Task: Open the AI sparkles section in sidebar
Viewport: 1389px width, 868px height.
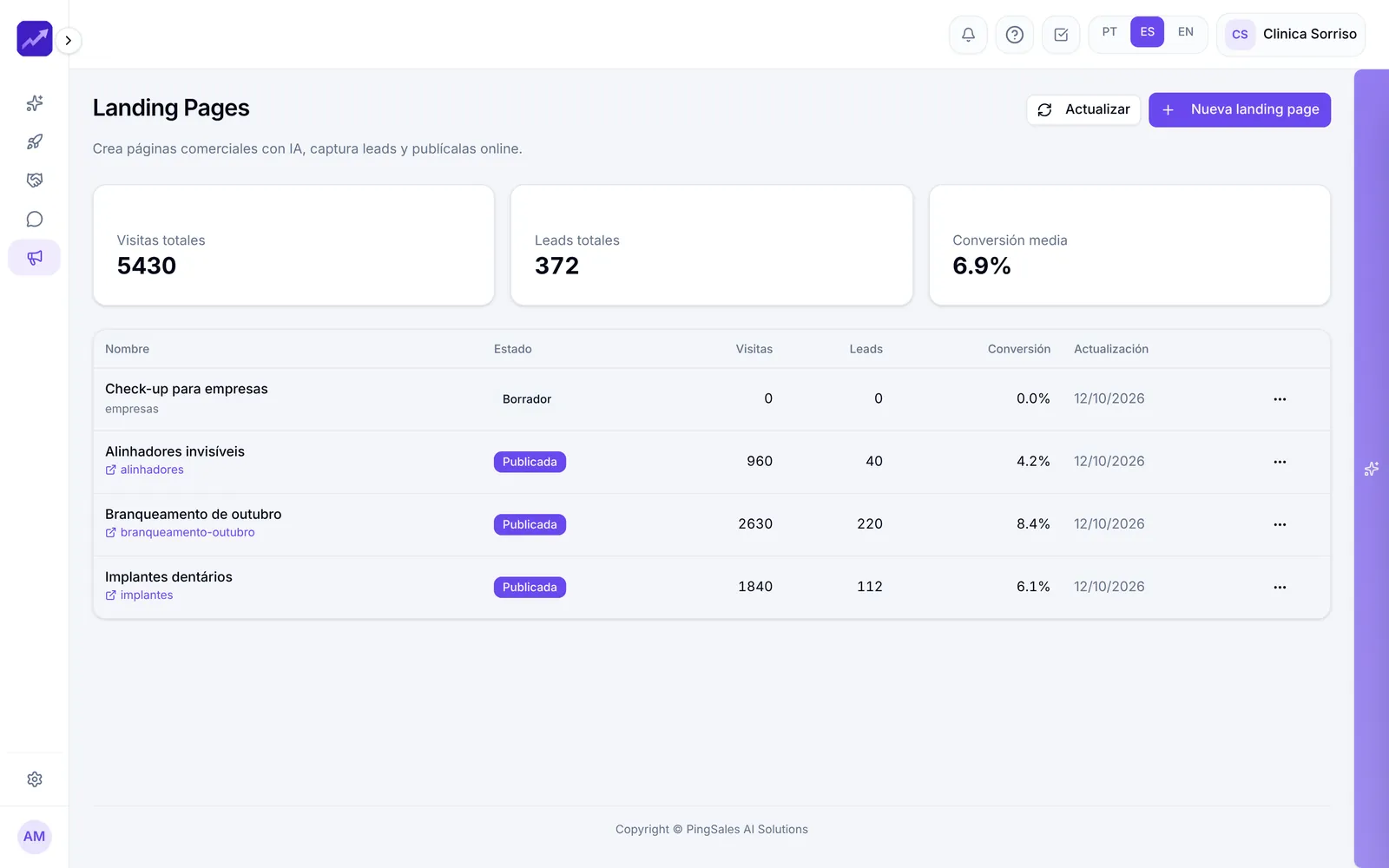Action: pos(35,103)
